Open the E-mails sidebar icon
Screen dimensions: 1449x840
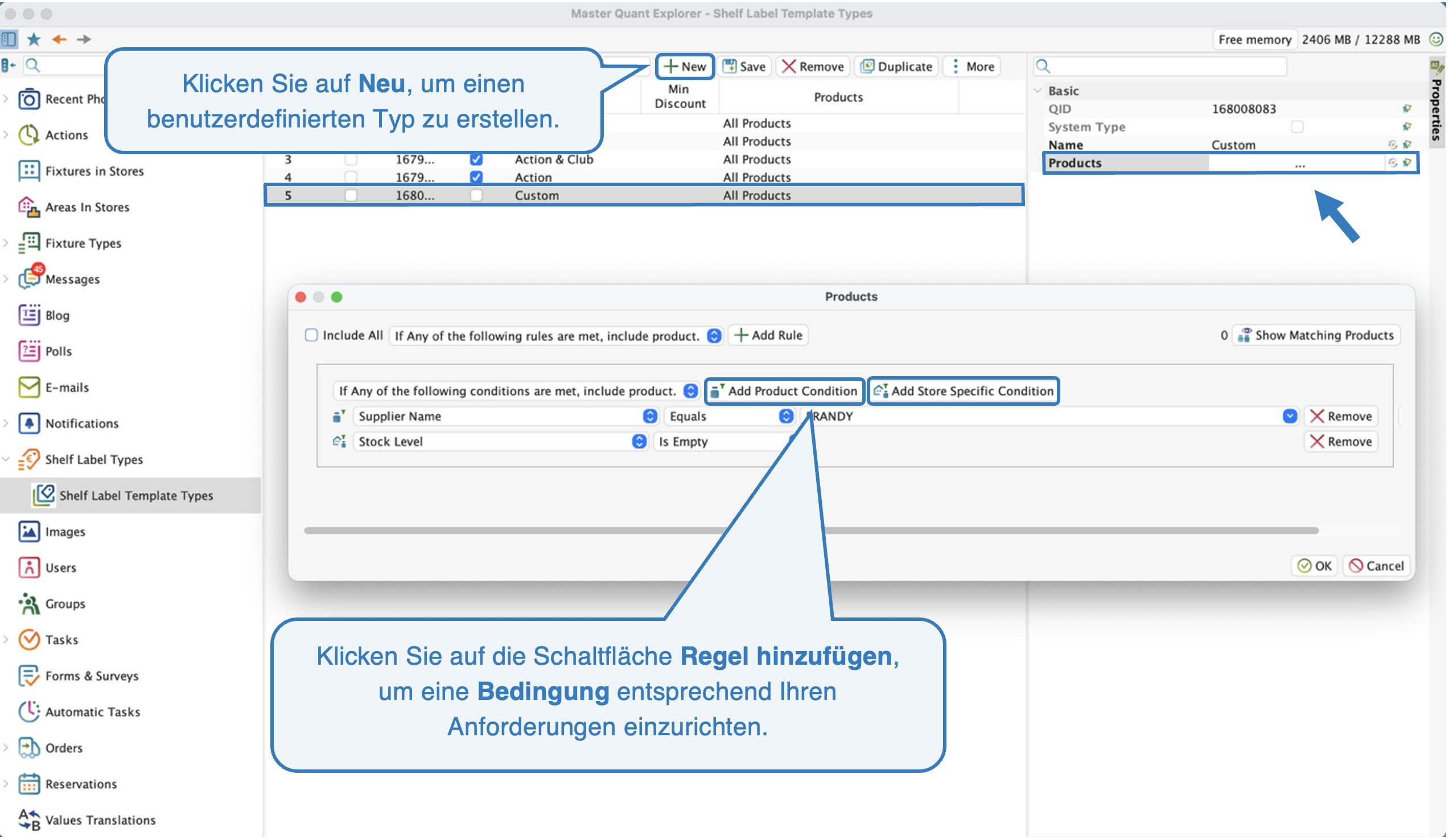(x=29, y=388)
